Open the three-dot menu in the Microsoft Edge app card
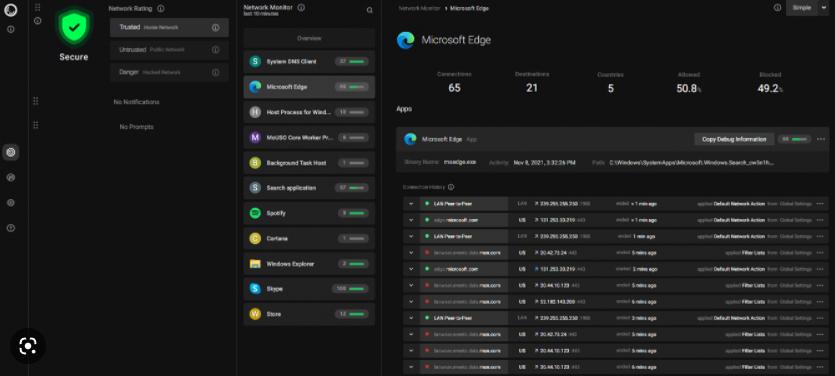 click(820, 139)
